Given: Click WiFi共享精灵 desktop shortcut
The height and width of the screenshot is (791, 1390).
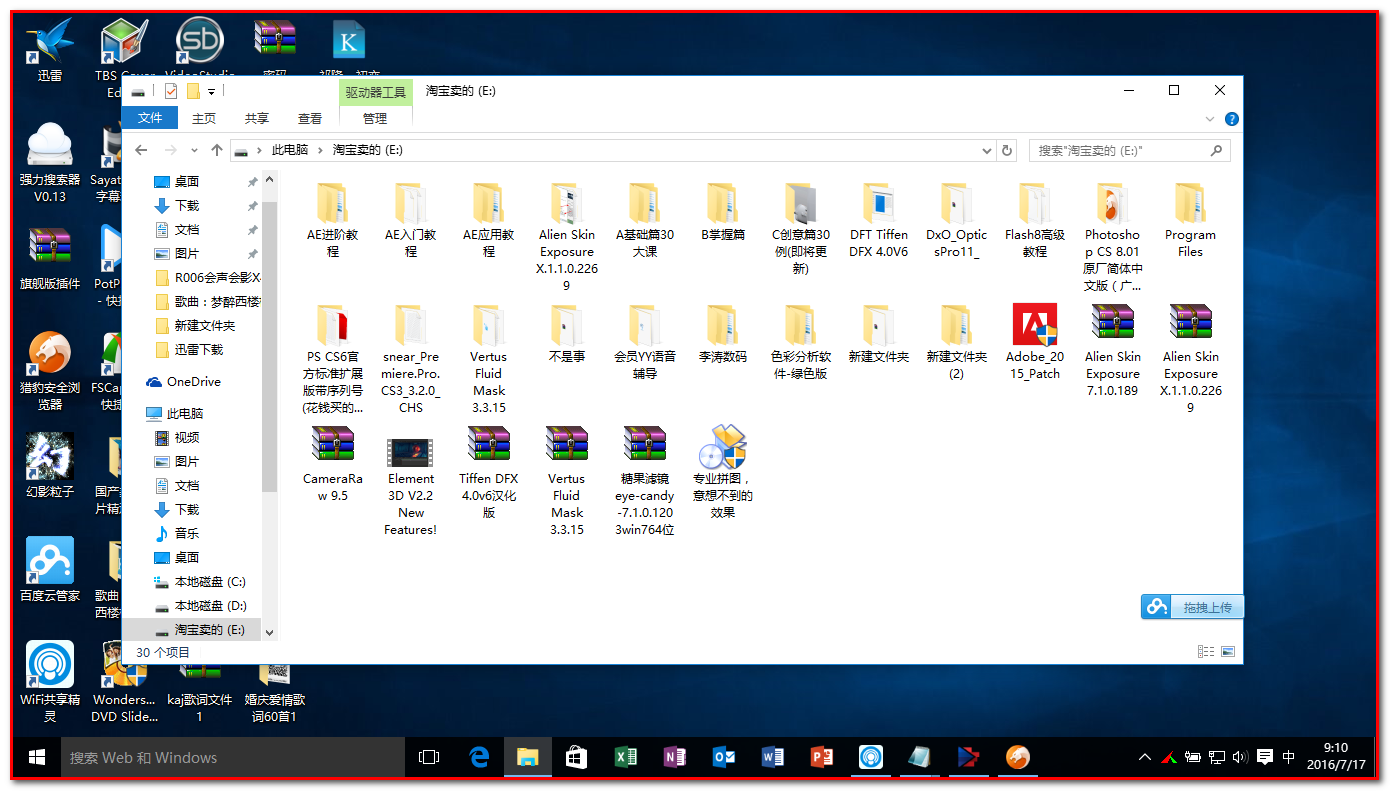Looking at the screenshot, I should 50,682.
